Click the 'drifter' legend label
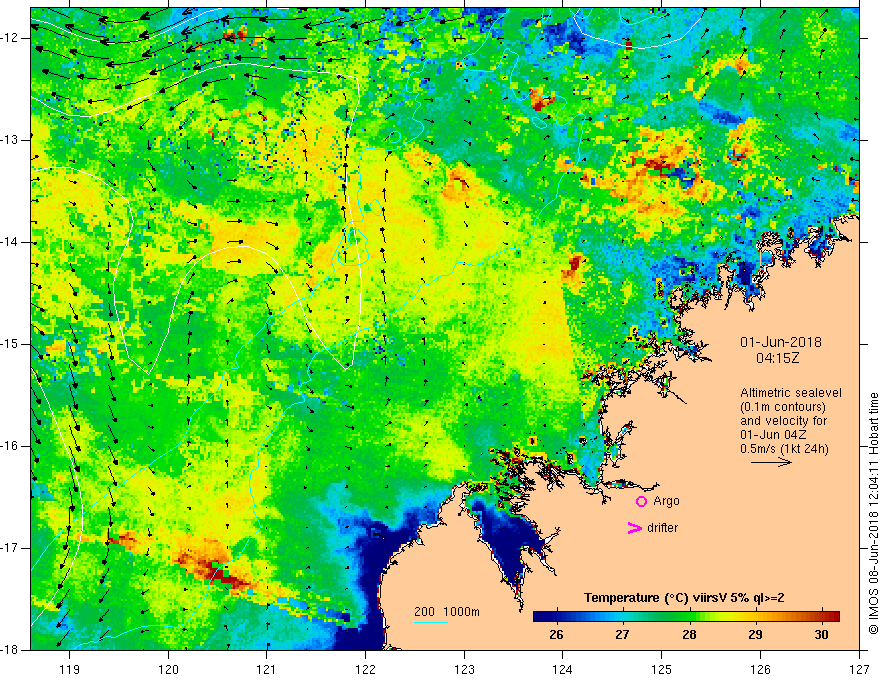Screen dimensions: 880x680 [662, 528]
